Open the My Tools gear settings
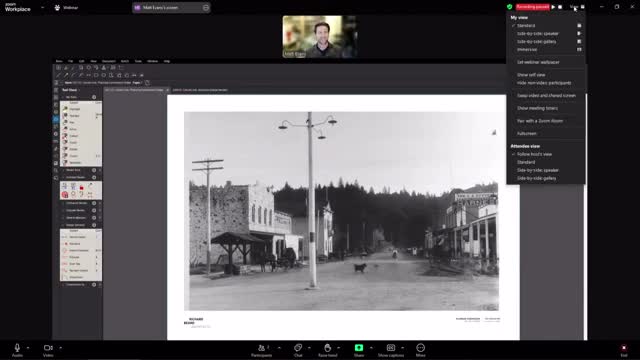This screenshot has width=640, height=360. pos(94,97)
